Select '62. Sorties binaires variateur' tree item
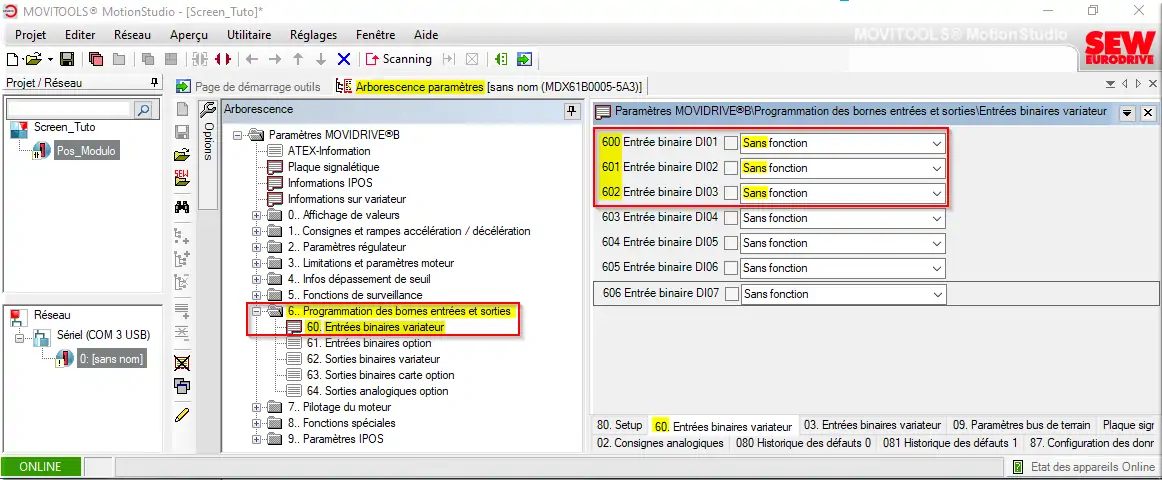This screenshot has width=1162, height=480. click(374, 359)
